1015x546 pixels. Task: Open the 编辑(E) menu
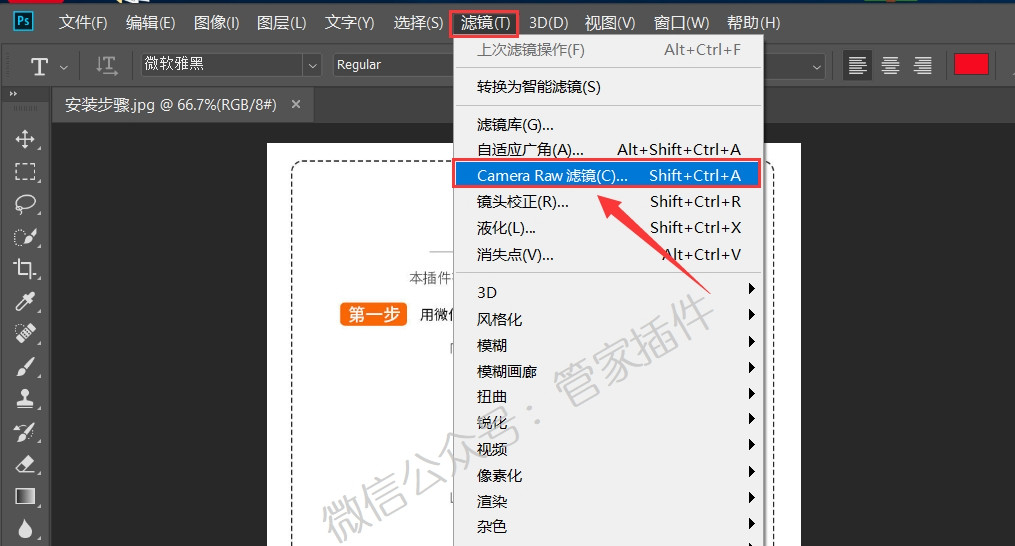pyautogui.click(x=150, y=23)
